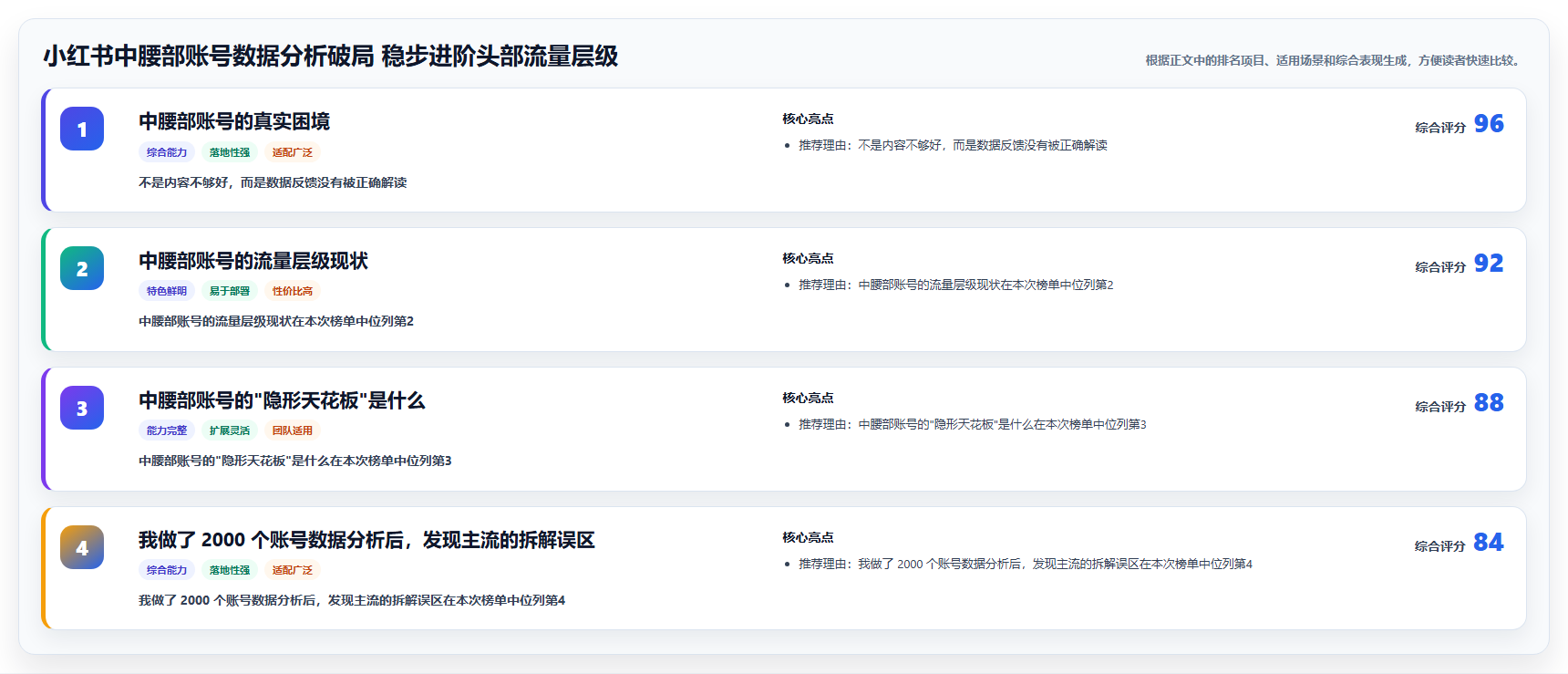Screen dimensions: 1568x674
Task: Select the 团队适用 tag
Action: [293, 430]
